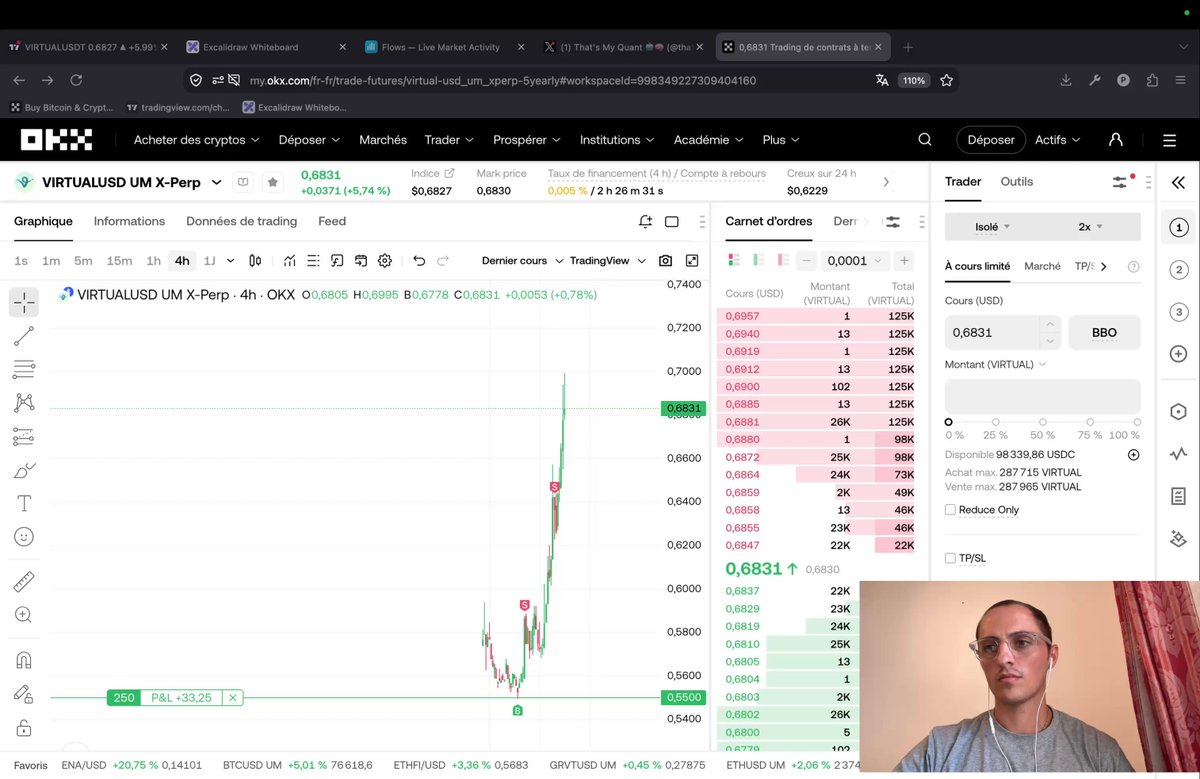This screenshot has width=1200, height=779.
Task: Open the chart settings gear
Action: (x=385, y=261)
